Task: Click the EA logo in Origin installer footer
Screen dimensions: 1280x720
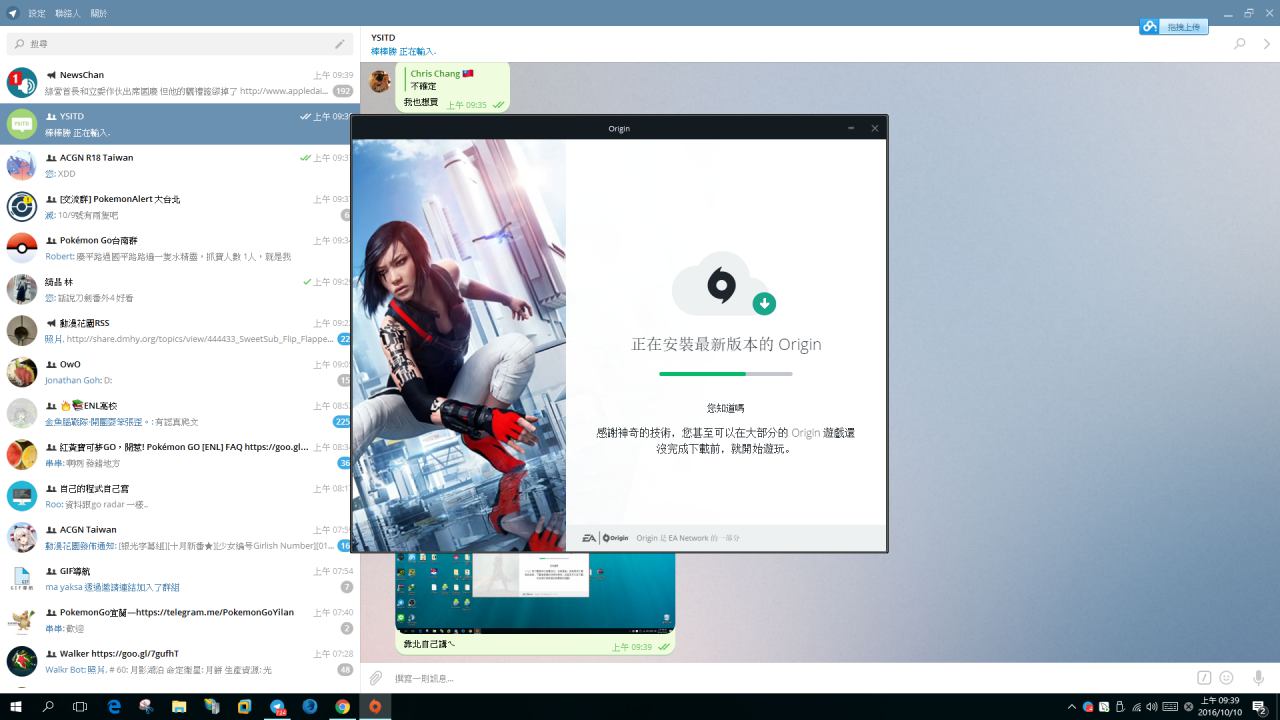Action: (590, 538)
